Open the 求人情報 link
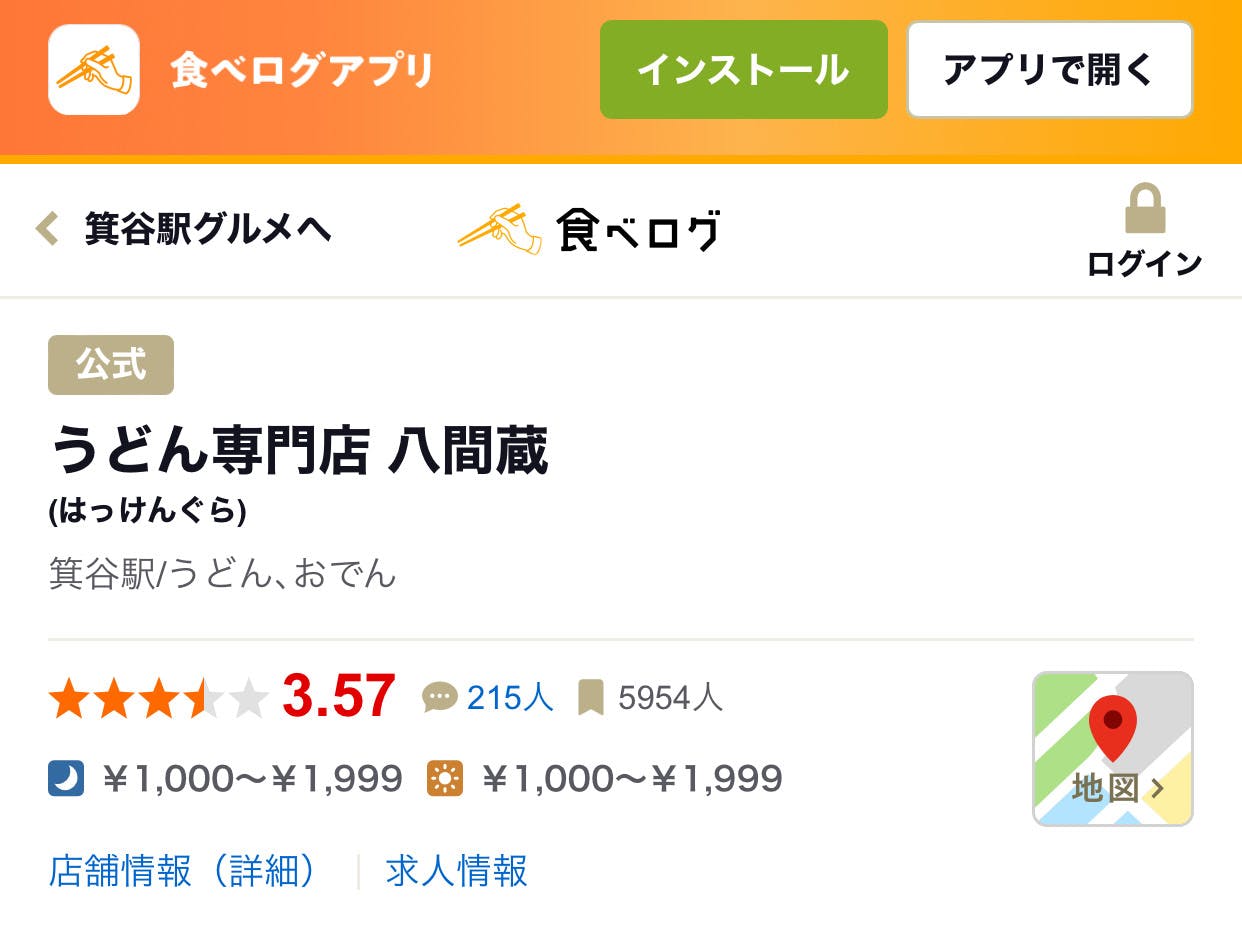Viewport: 1242px width, 939px height. pyautogui.click(x=457, y=871)
